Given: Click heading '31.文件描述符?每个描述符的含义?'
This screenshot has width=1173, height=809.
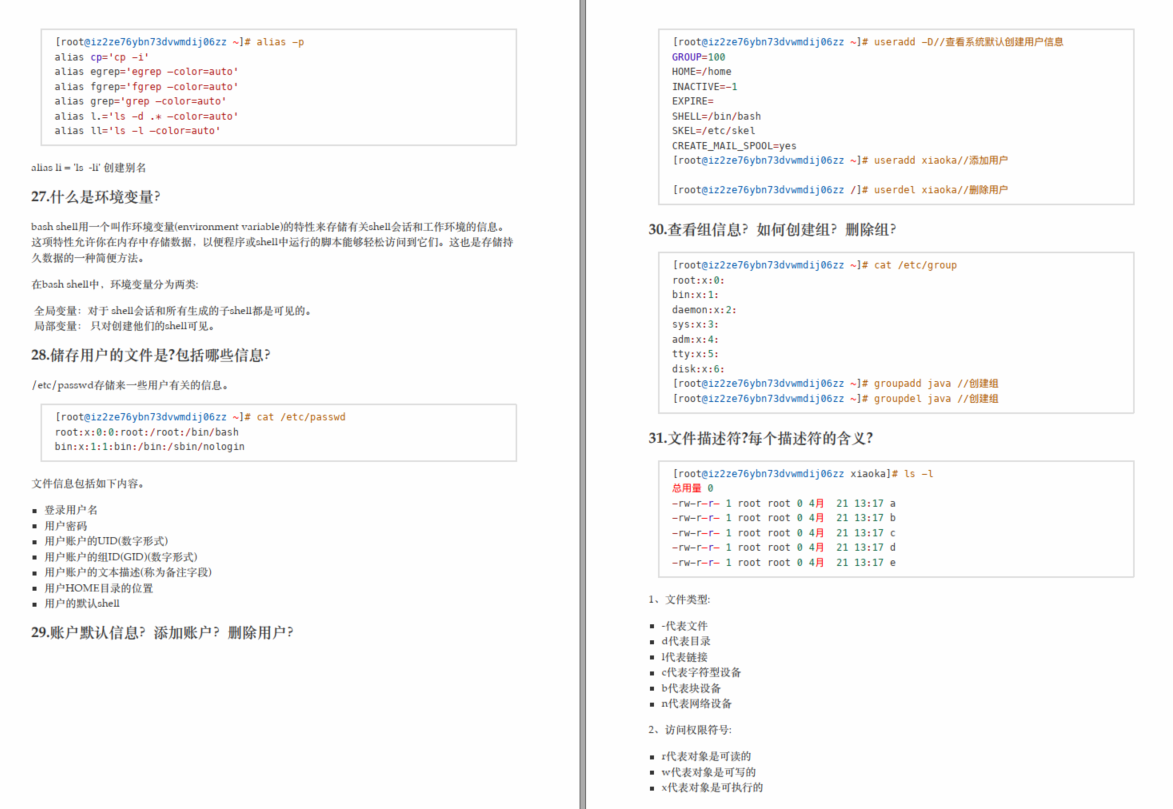Looking at the screenshot, I should pos(760,438).
